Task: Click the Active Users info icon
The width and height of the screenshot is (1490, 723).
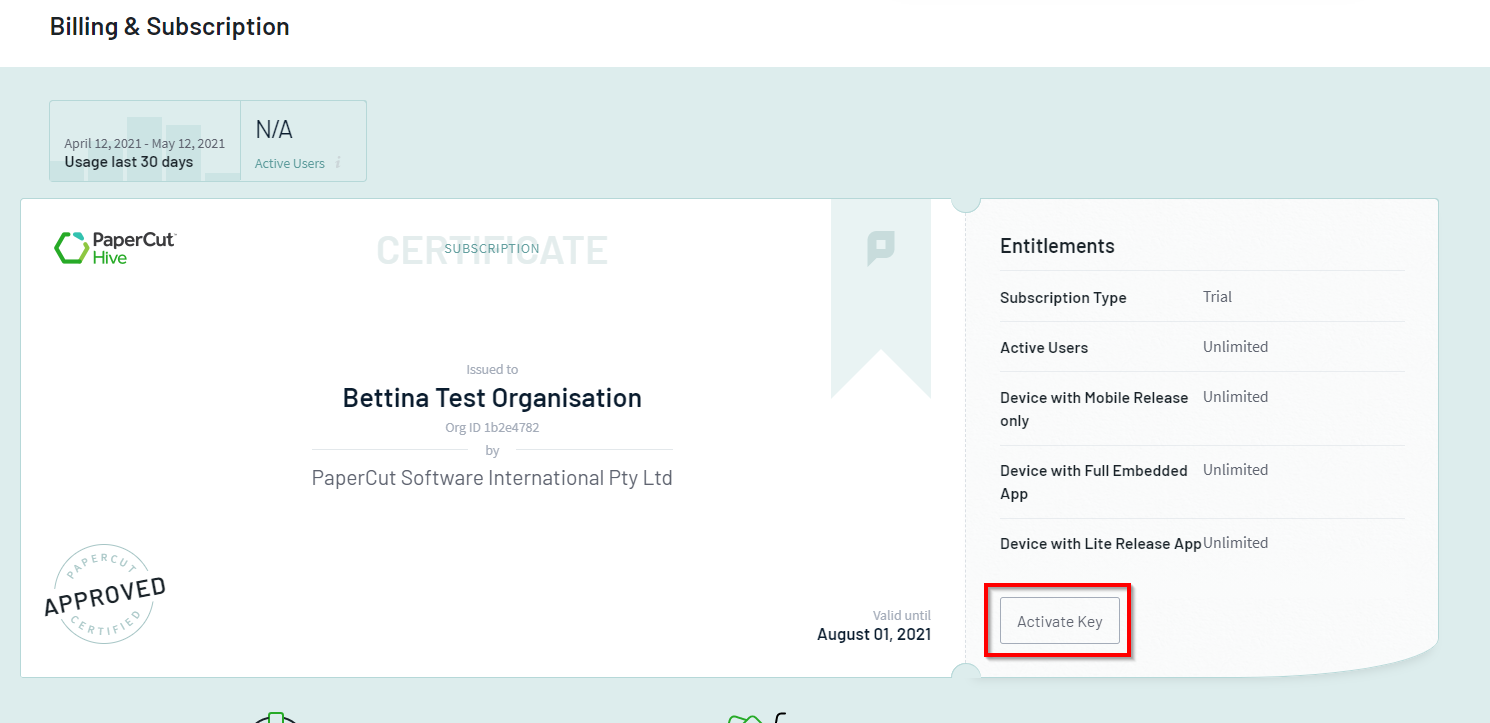Action: pyautogui.click(x=338, y=163)
